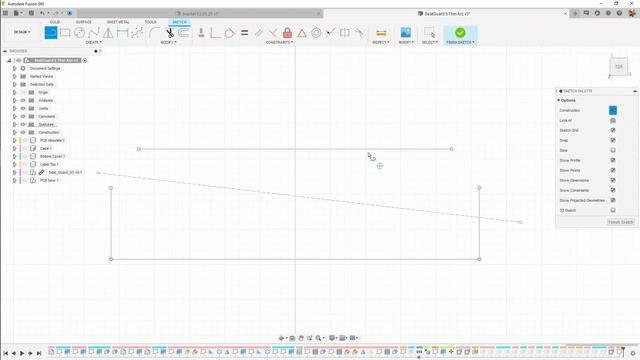Enable the Slice checkbox
The width and height of the screenshot is (640, 360).
coord(613,150)
